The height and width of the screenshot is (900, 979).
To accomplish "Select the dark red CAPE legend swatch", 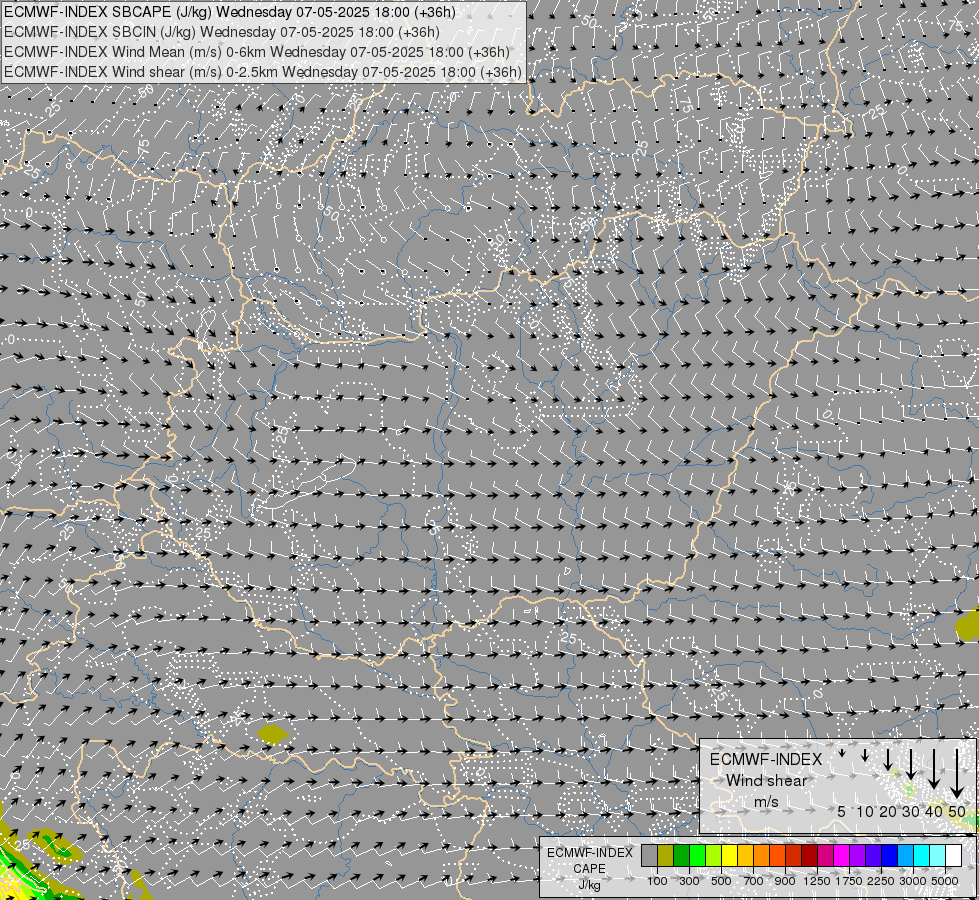I will [x=810, y=856].
